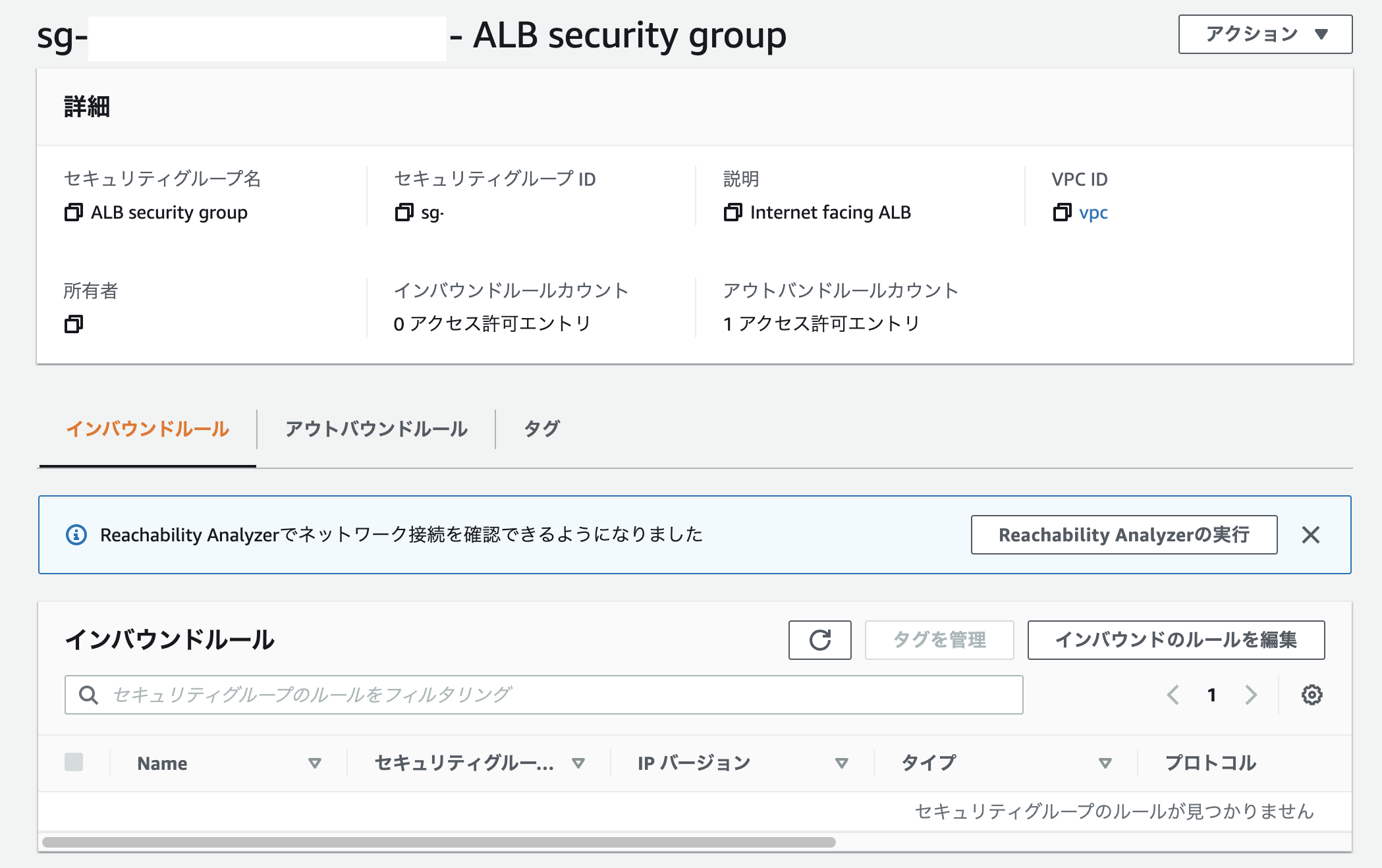
Task: Copy the security group ID
Action: (404, 212)
